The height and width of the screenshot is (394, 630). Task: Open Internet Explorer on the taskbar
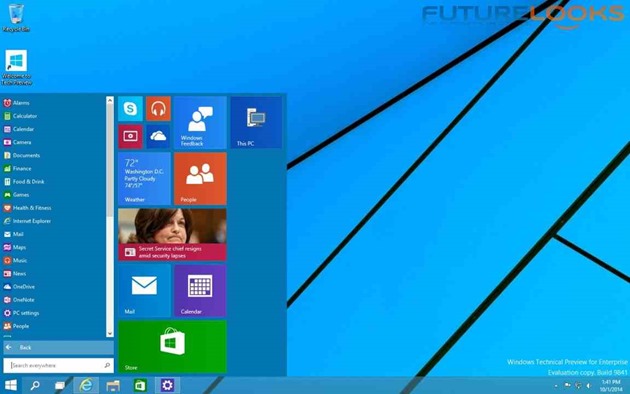click(86, 386)
